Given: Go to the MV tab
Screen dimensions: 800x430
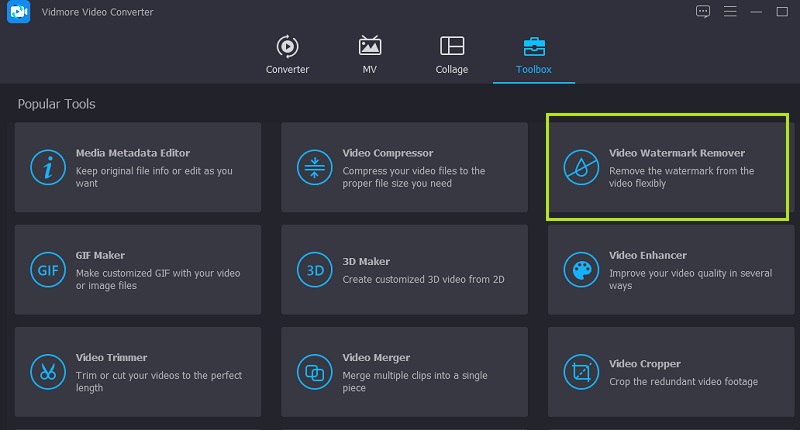Looking at the screenshot, I should 370,54.
